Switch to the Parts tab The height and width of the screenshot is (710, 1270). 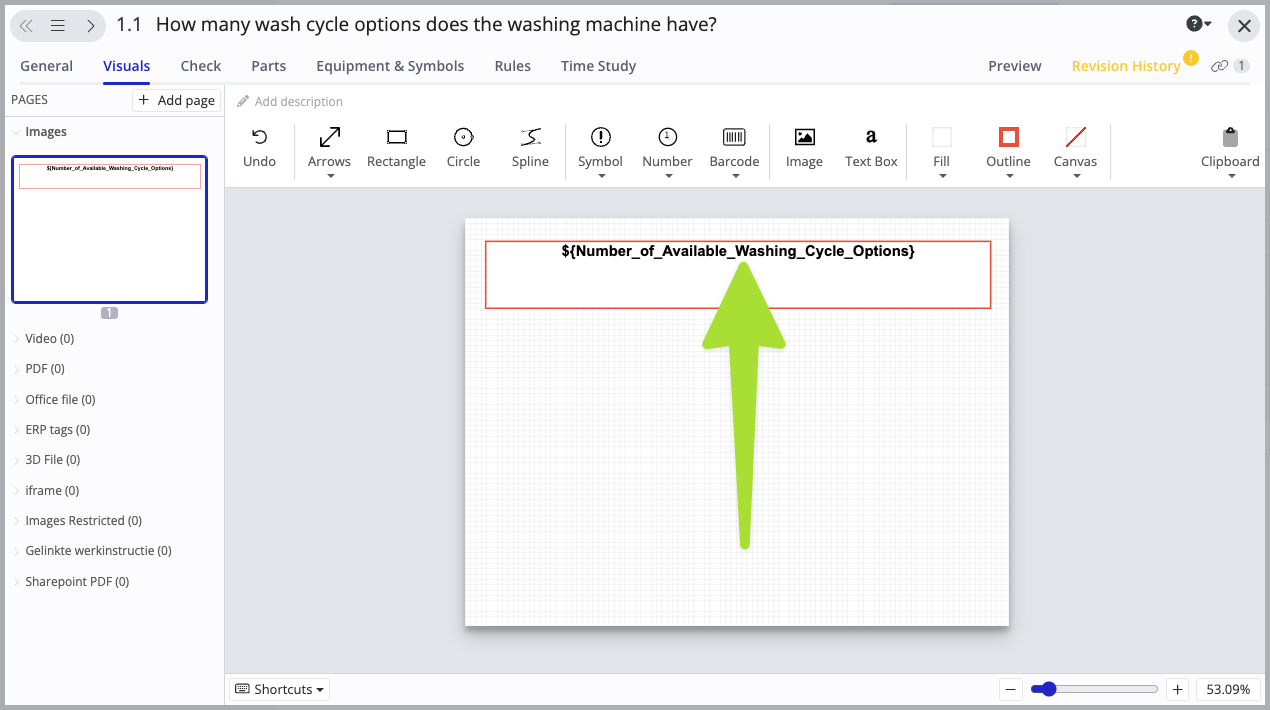point(268,66)
